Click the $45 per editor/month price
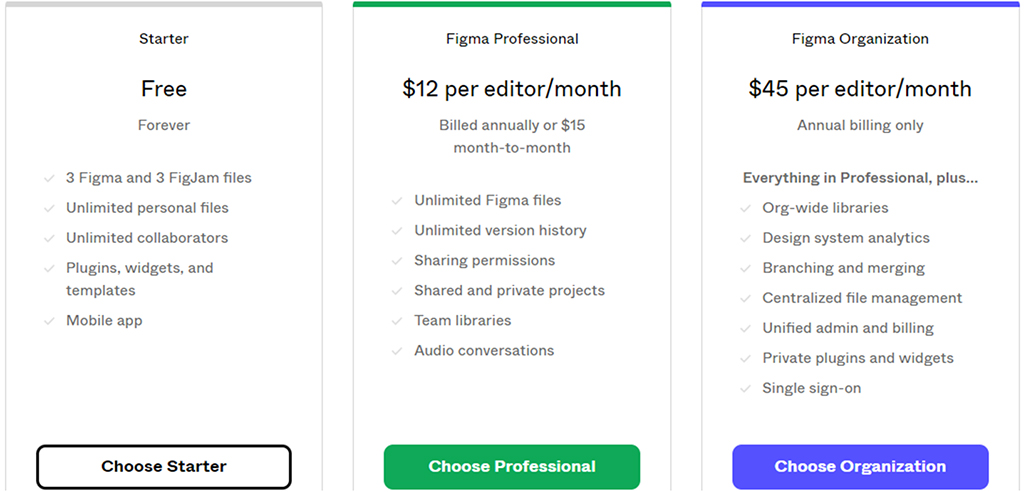 click(x=860, y=88)
